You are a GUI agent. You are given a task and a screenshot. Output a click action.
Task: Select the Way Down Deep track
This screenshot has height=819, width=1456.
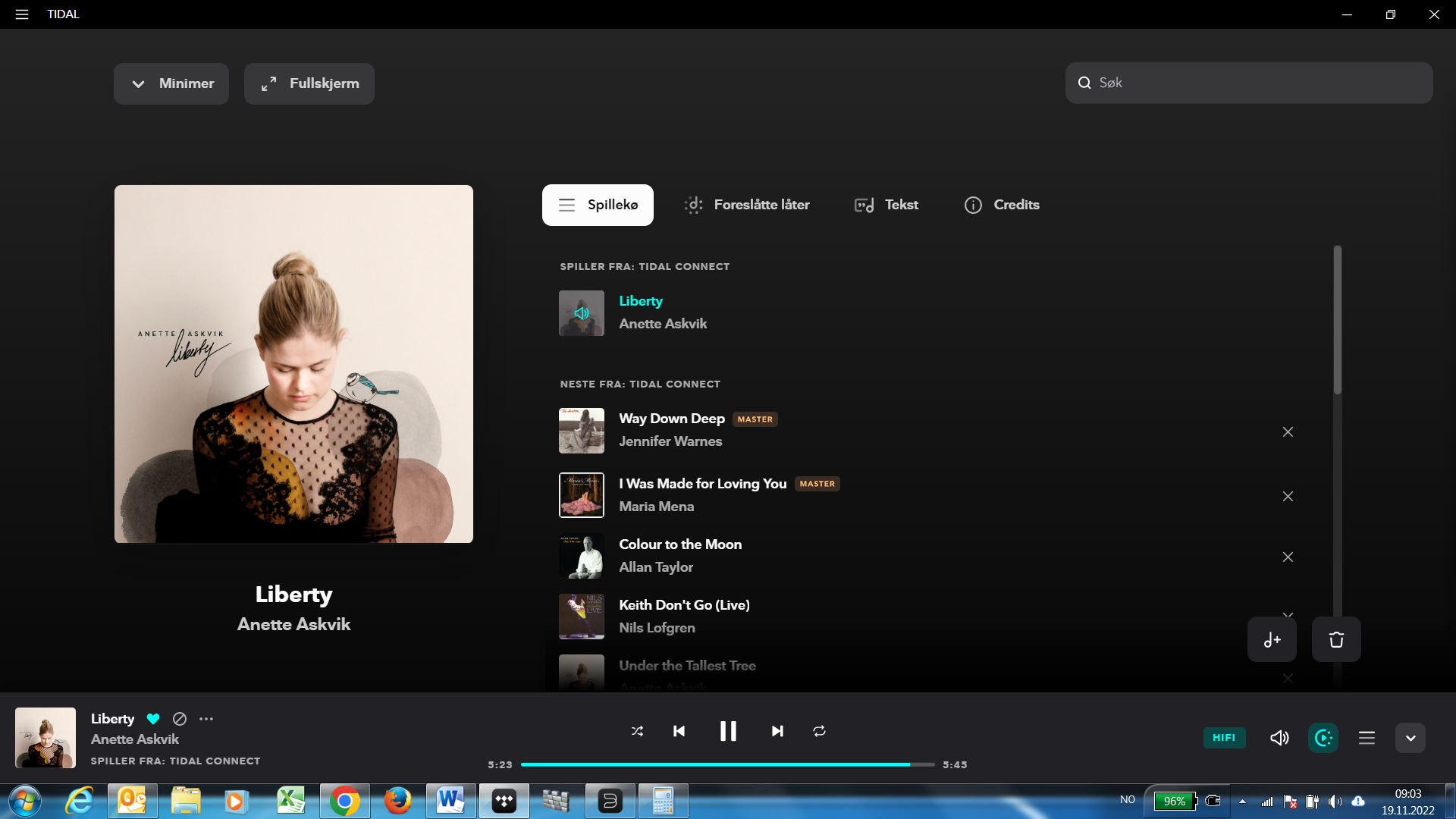pos(672,419)
